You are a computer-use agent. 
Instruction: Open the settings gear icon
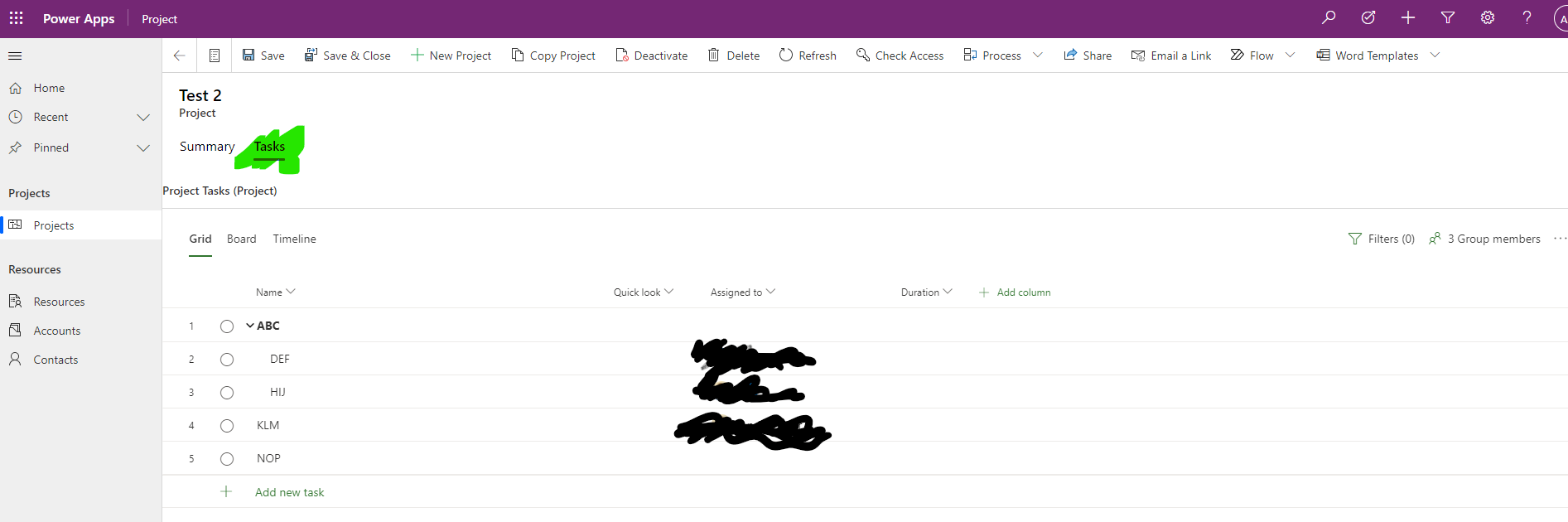click(1488, 17)
